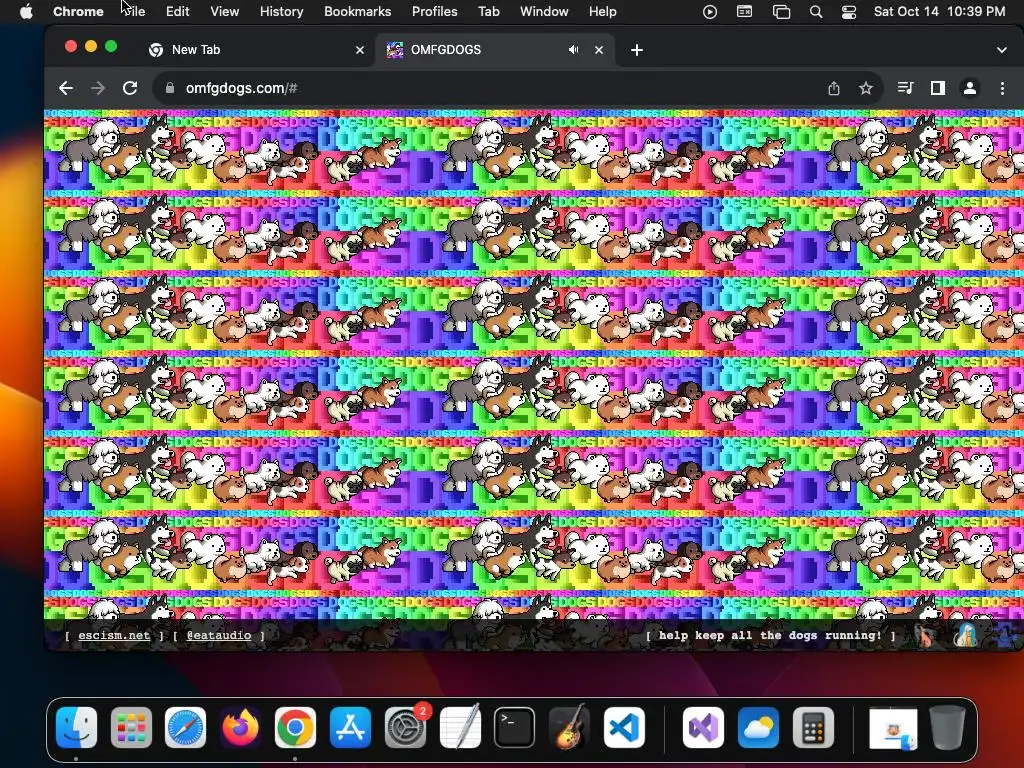1024x768 pixels.
Task: Open the Trash from the Dock
Action: coord(948,727)
